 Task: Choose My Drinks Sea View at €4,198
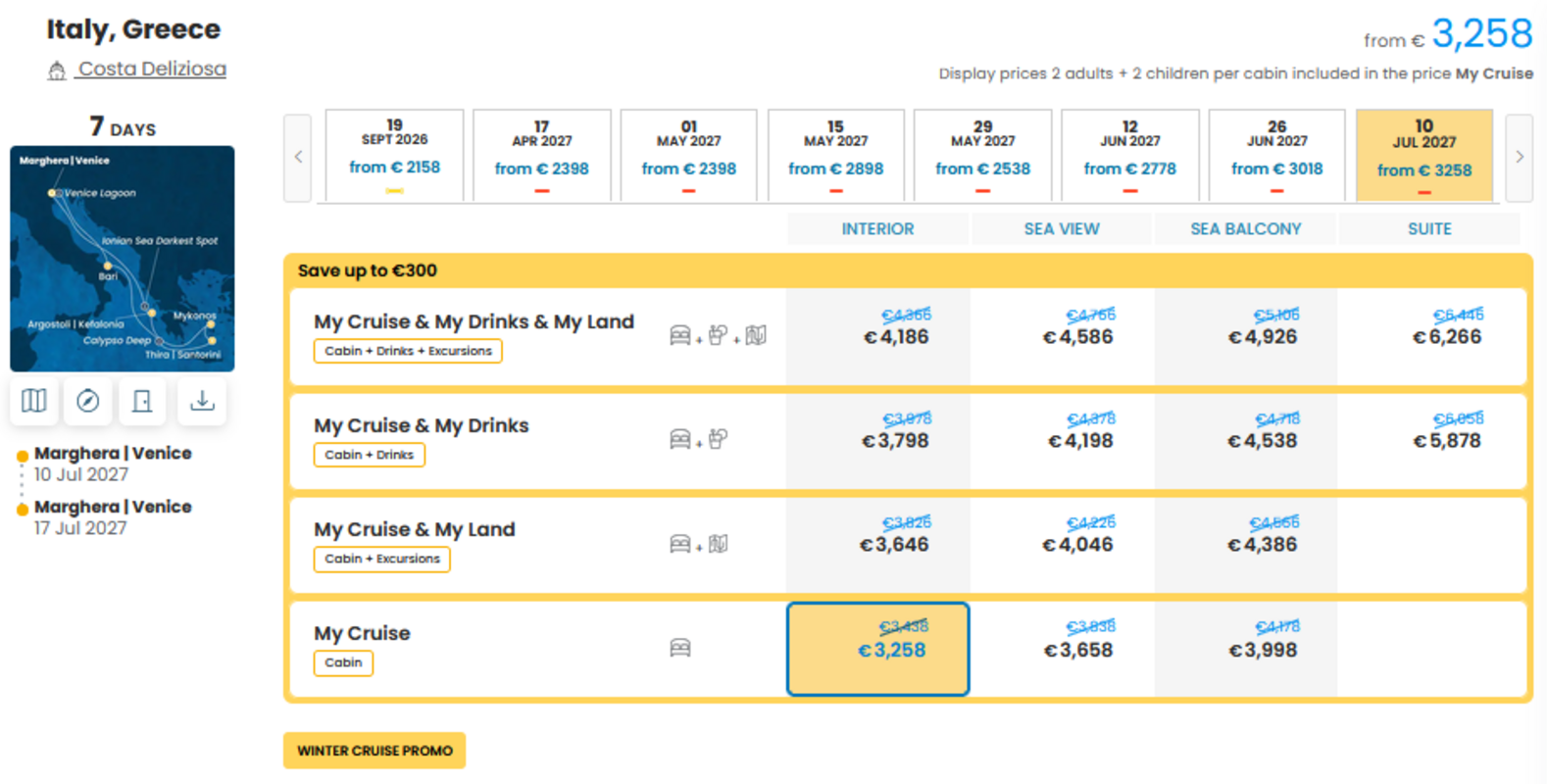point(1063,440)
